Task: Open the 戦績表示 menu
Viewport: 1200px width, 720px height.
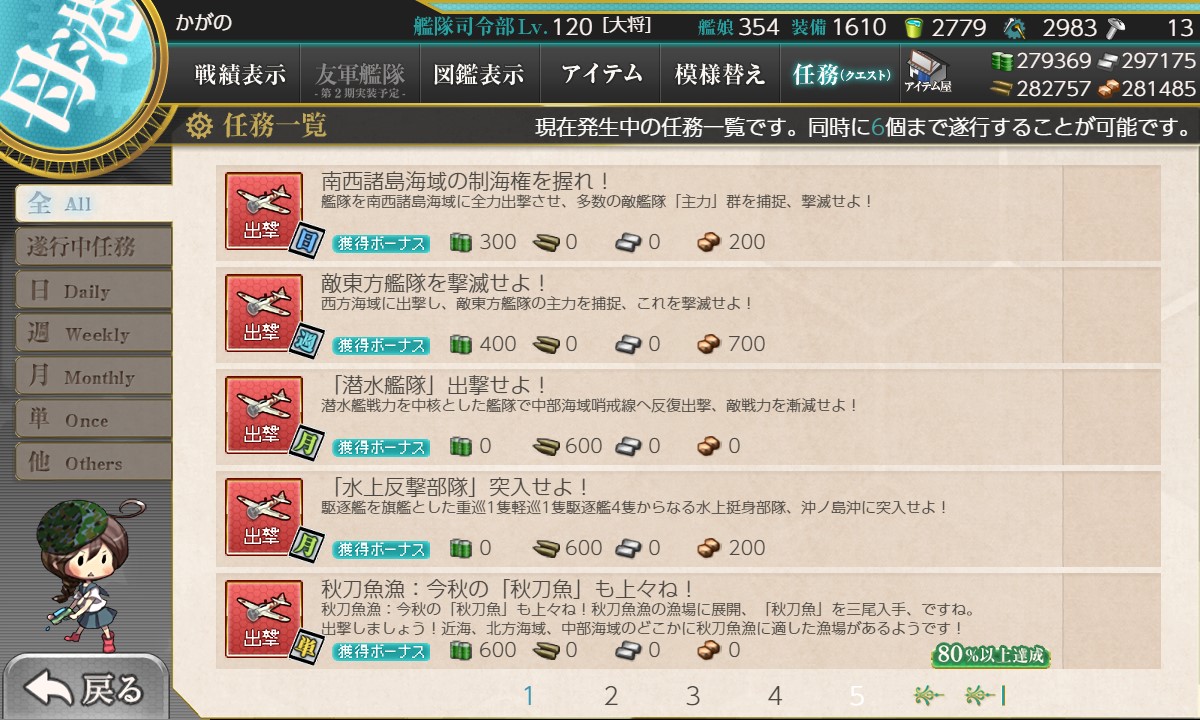Action: (x=240, y=74)
